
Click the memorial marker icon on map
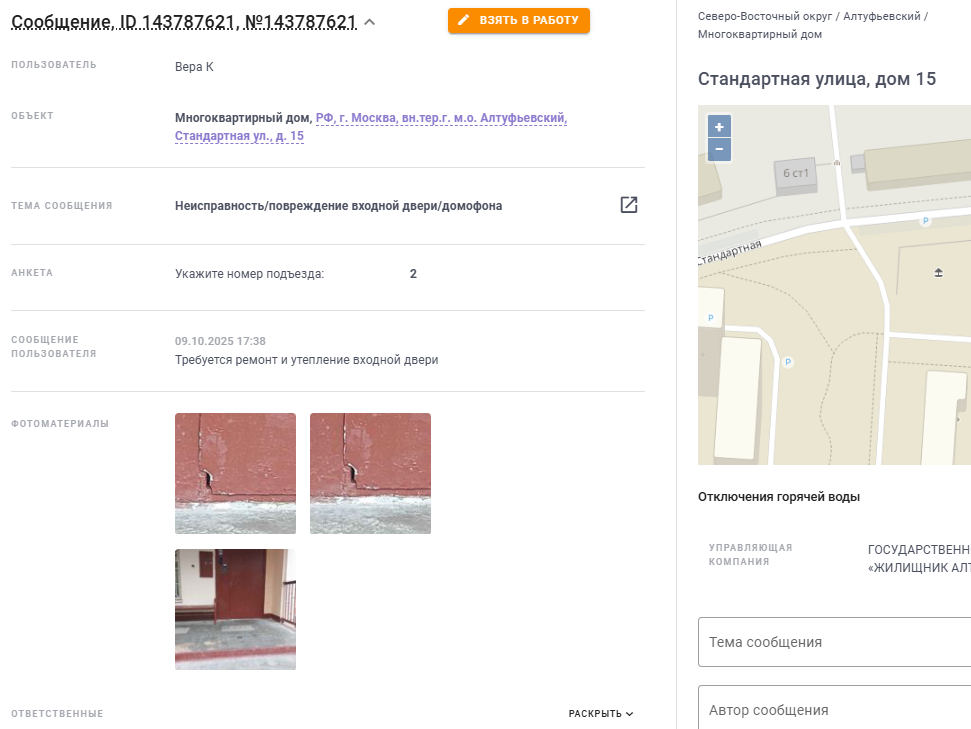coord(938,273)
